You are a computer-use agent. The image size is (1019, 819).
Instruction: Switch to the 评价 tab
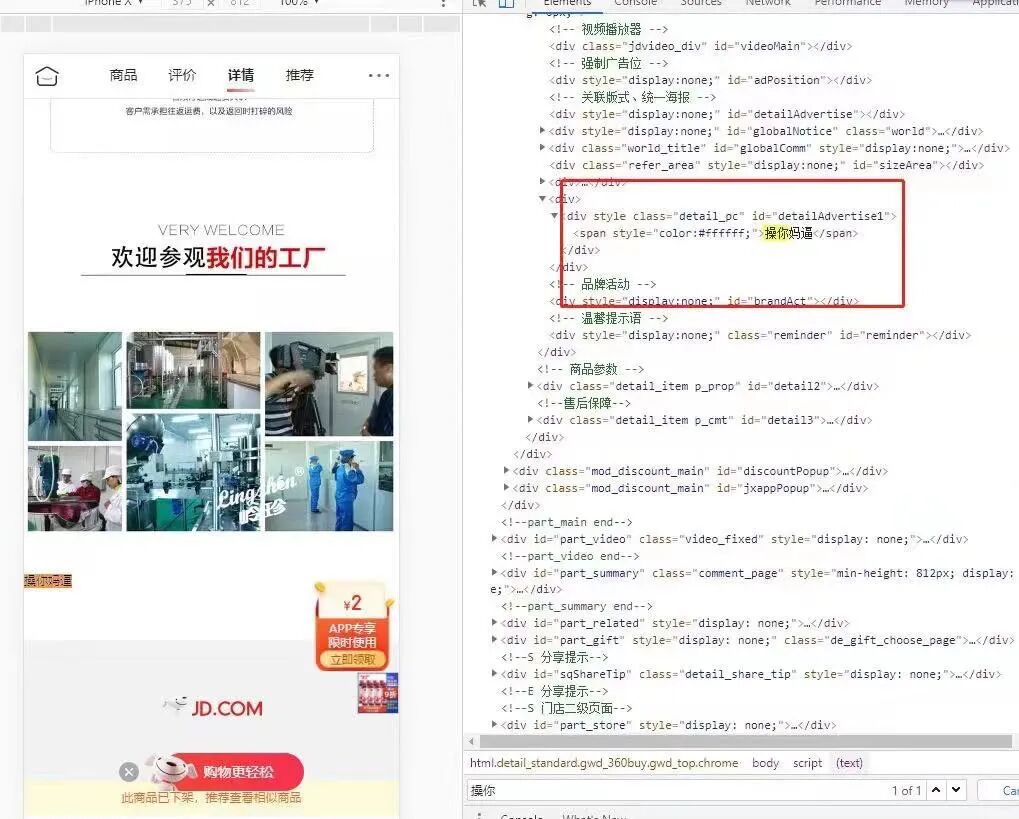coord(182,75)
